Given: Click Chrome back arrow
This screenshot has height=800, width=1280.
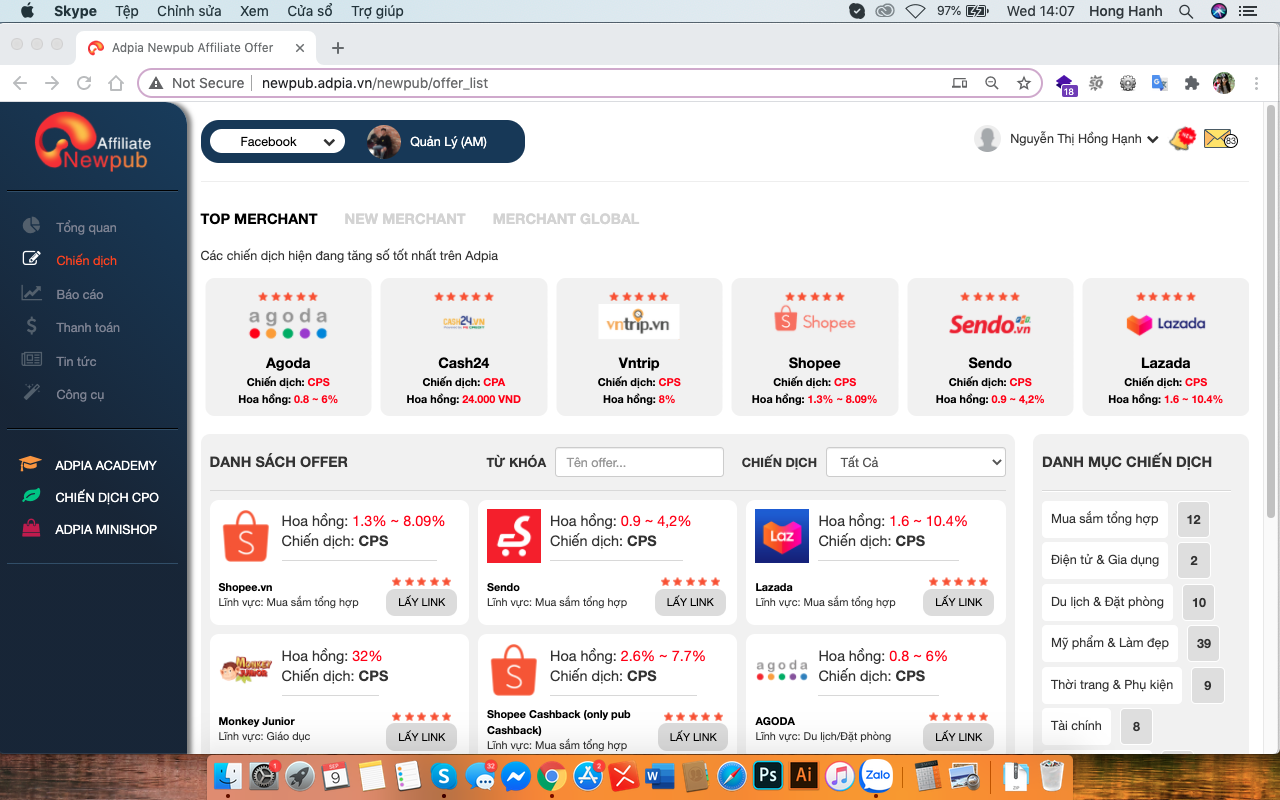Looking at the screenshot, I should tap(20, 83).
